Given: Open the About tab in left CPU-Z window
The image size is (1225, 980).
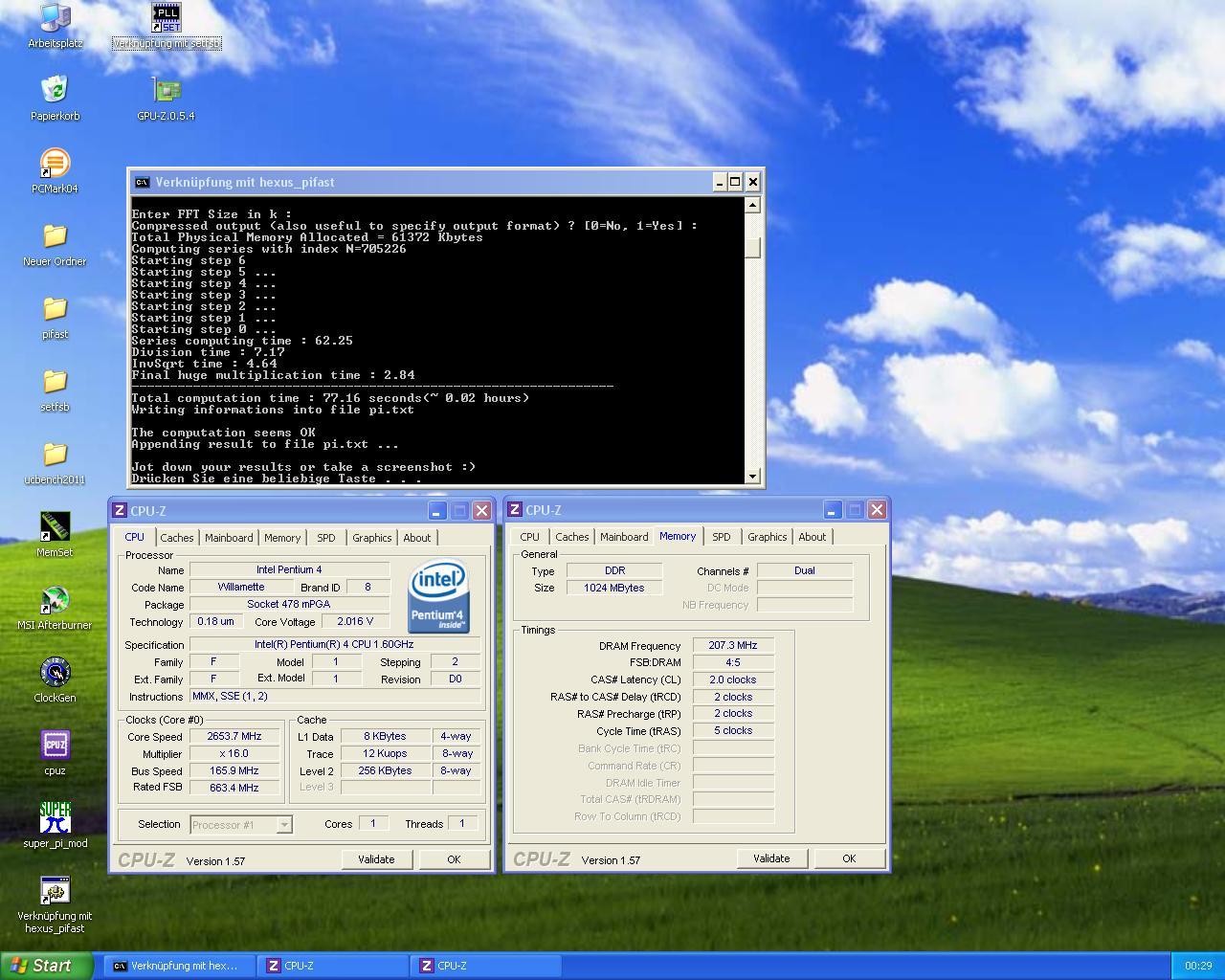Looking at the screenshot, I should point(417,538).
